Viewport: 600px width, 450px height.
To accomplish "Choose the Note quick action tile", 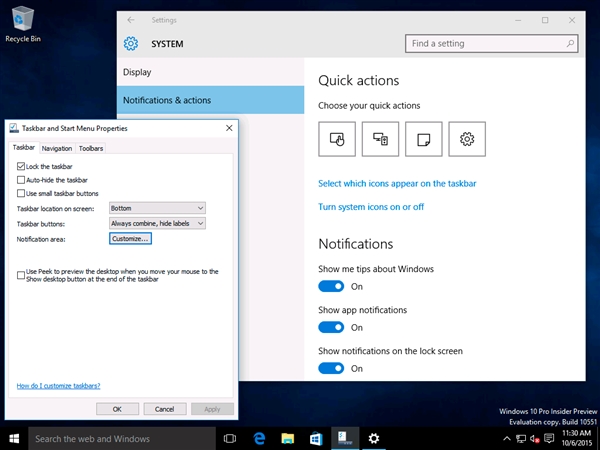I will tap(423, 139).
